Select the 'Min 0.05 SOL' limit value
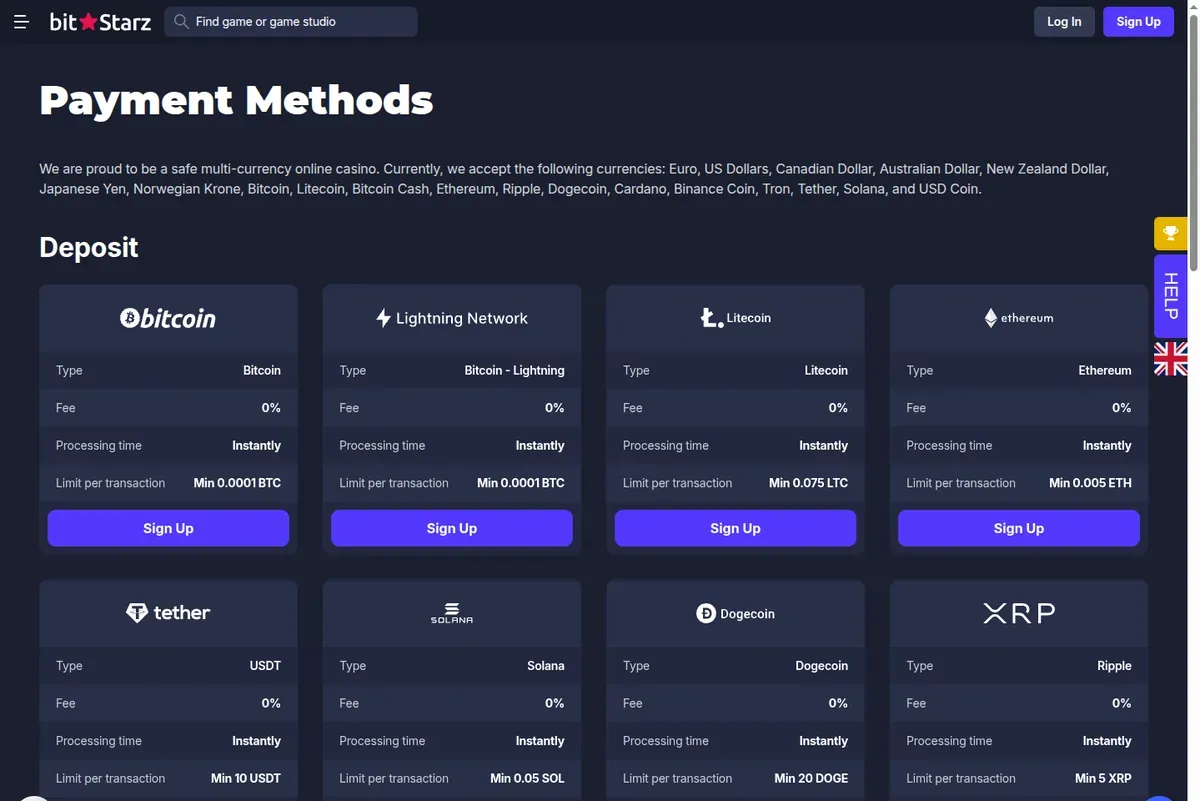 click(527, 778)
